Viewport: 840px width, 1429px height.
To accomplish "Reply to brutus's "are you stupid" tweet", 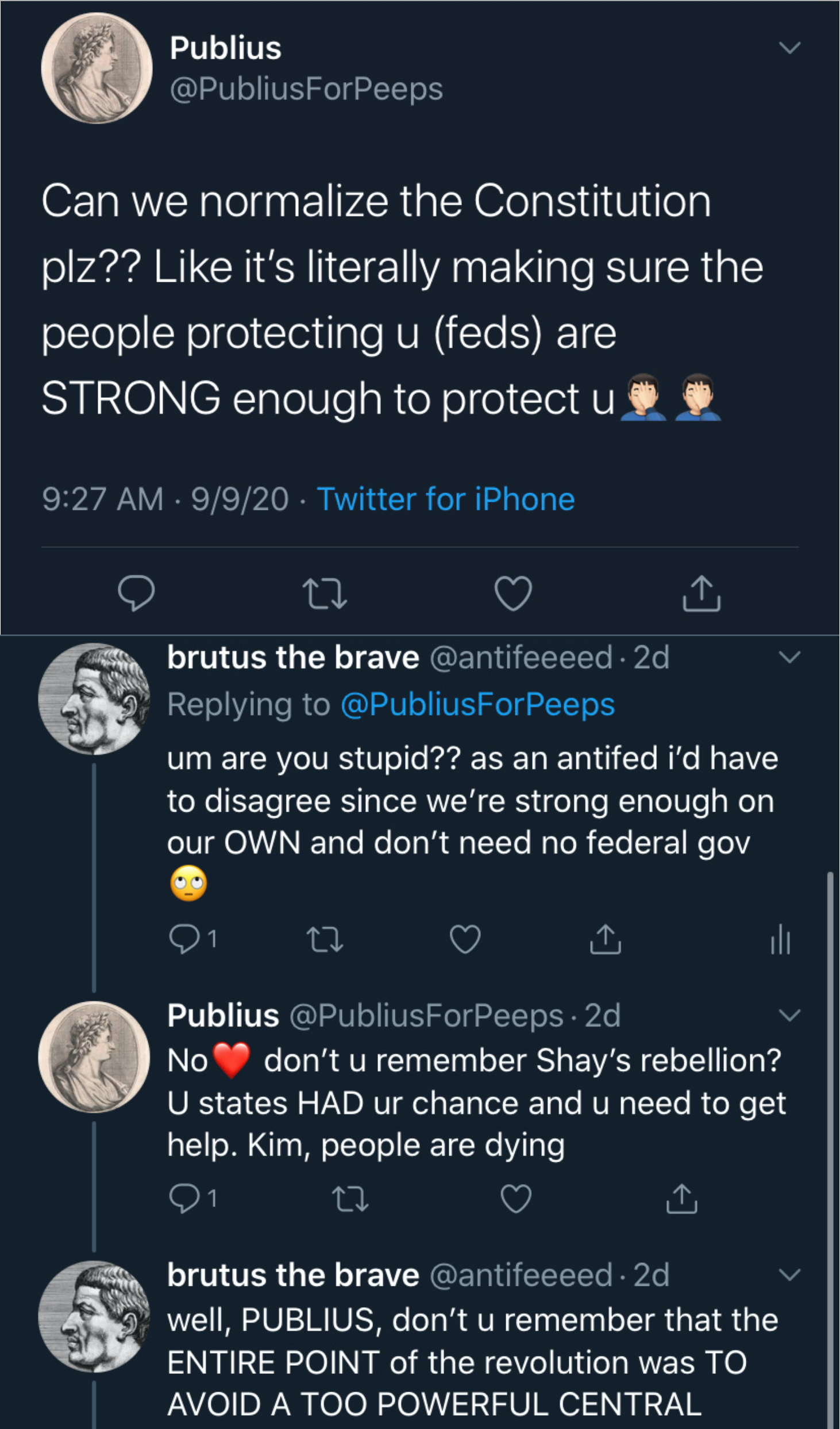I will [184, 939].
